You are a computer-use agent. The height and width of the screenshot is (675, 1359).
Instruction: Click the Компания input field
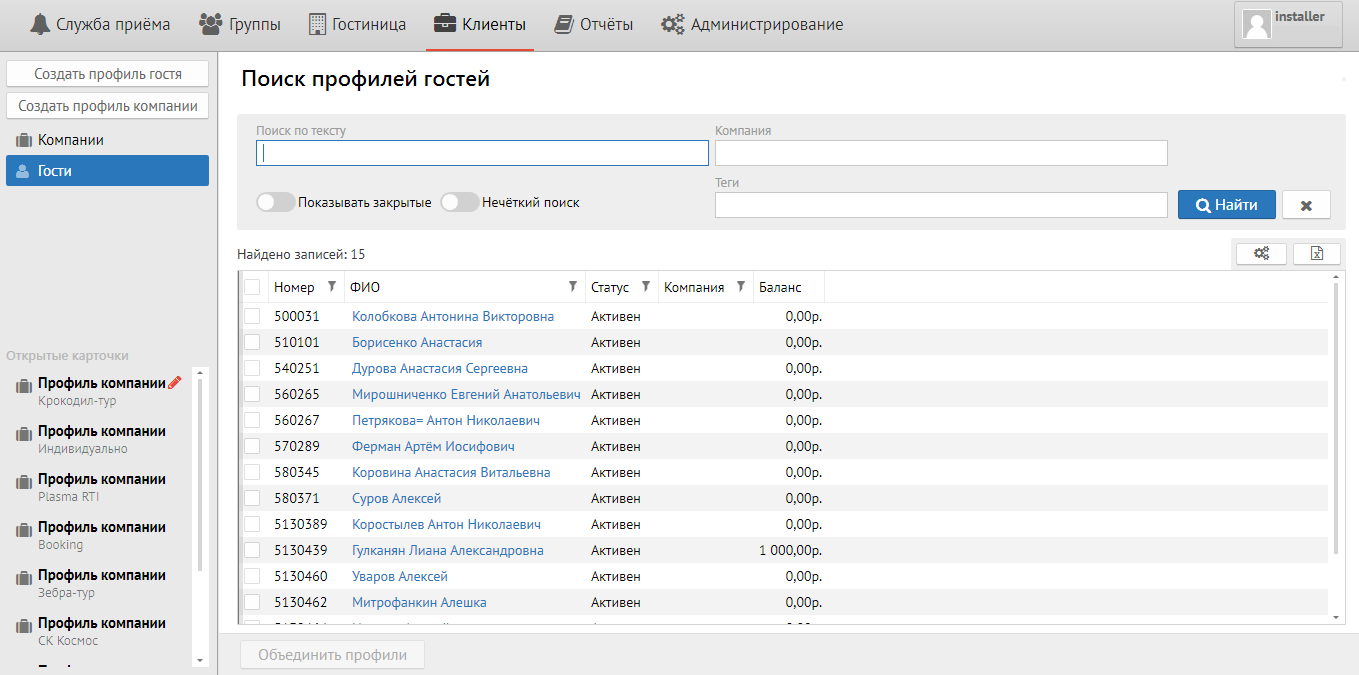click(x=940, y=153)
